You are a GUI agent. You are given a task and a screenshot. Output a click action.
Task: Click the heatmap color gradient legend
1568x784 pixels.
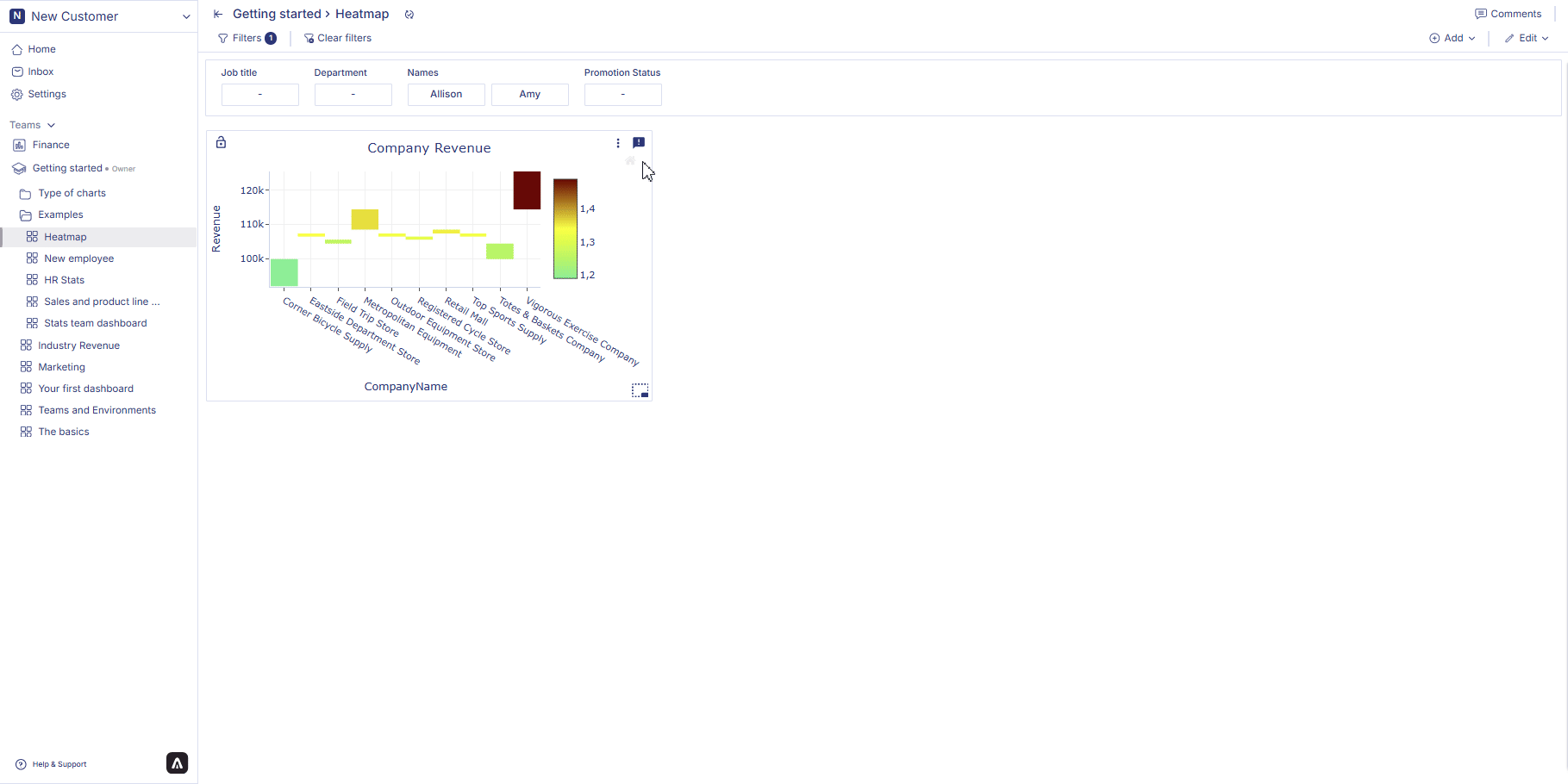click(x=565, y=230)
